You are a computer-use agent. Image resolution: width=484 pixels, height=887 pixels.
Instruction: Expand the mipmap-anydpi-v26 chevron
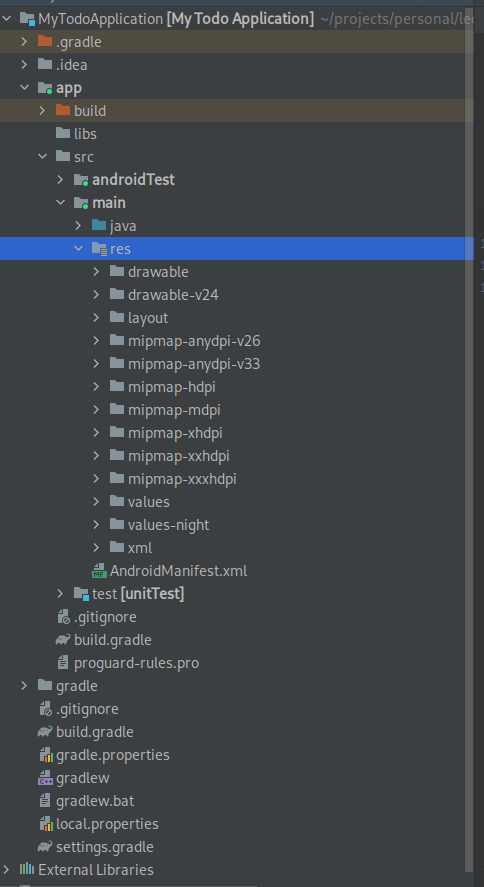(x=97, y=341)
